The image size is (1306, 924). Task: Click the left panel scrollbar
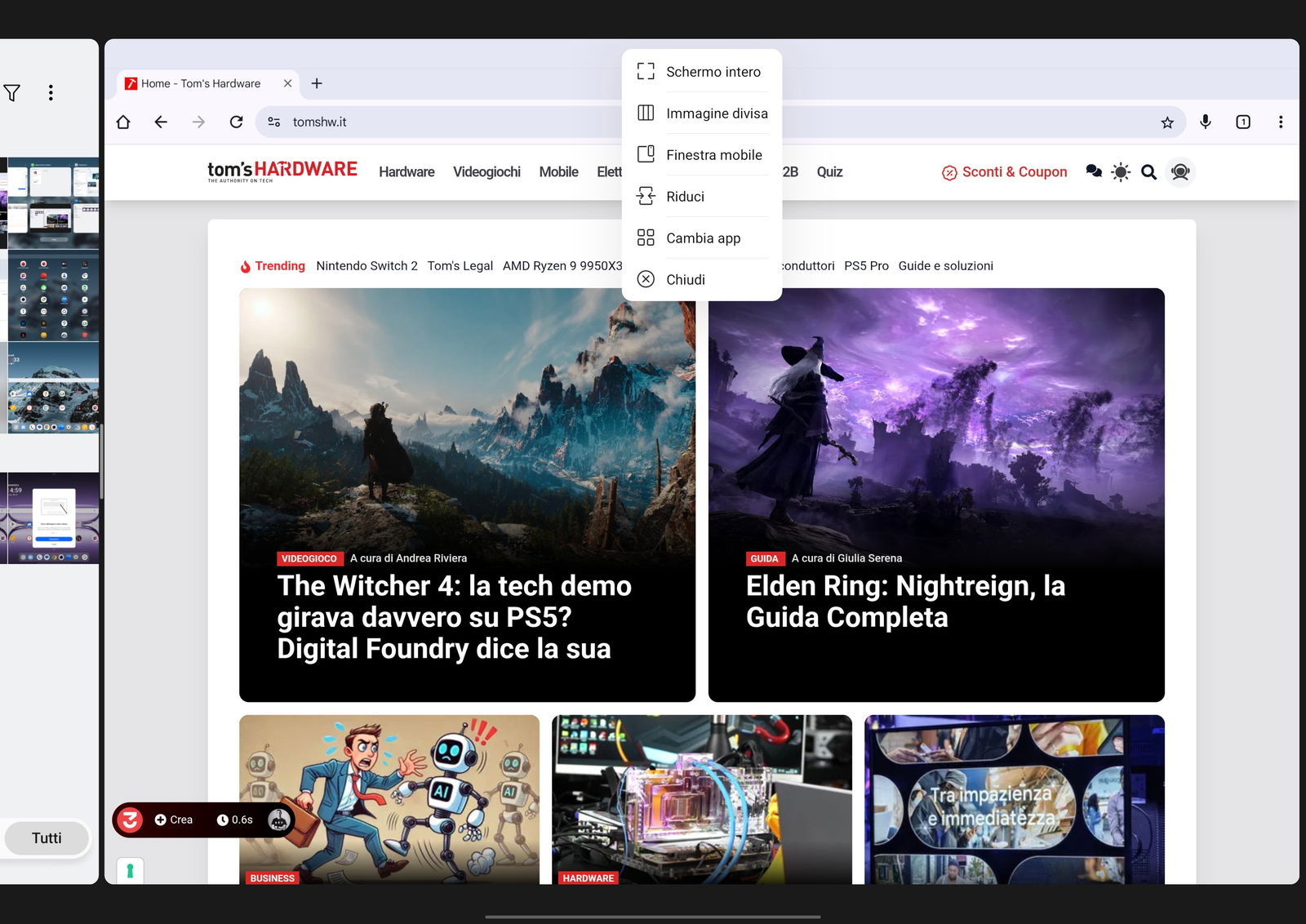point(101,461)
